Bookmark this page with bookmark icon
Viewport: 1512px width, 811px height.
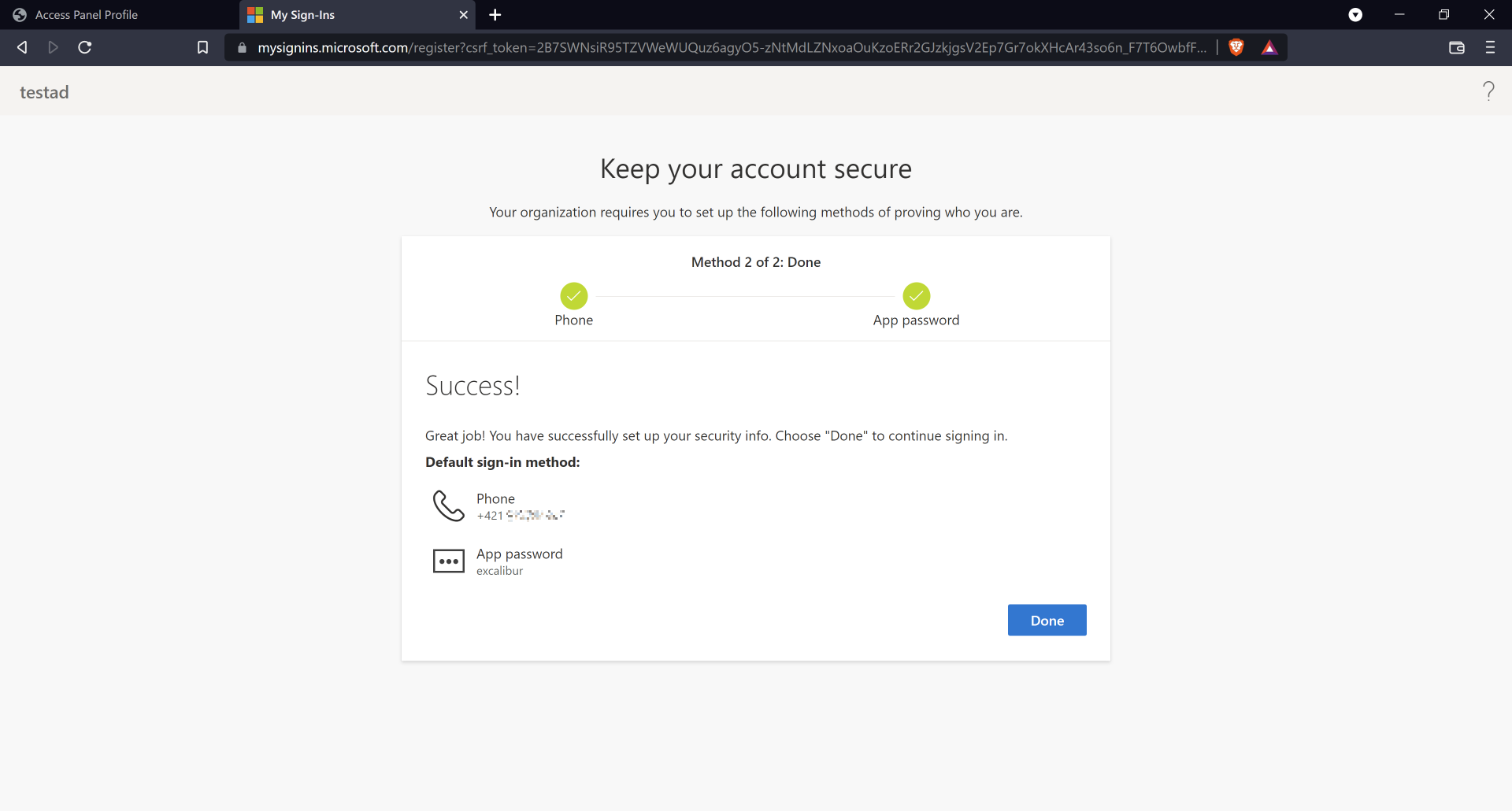(202, 47)
